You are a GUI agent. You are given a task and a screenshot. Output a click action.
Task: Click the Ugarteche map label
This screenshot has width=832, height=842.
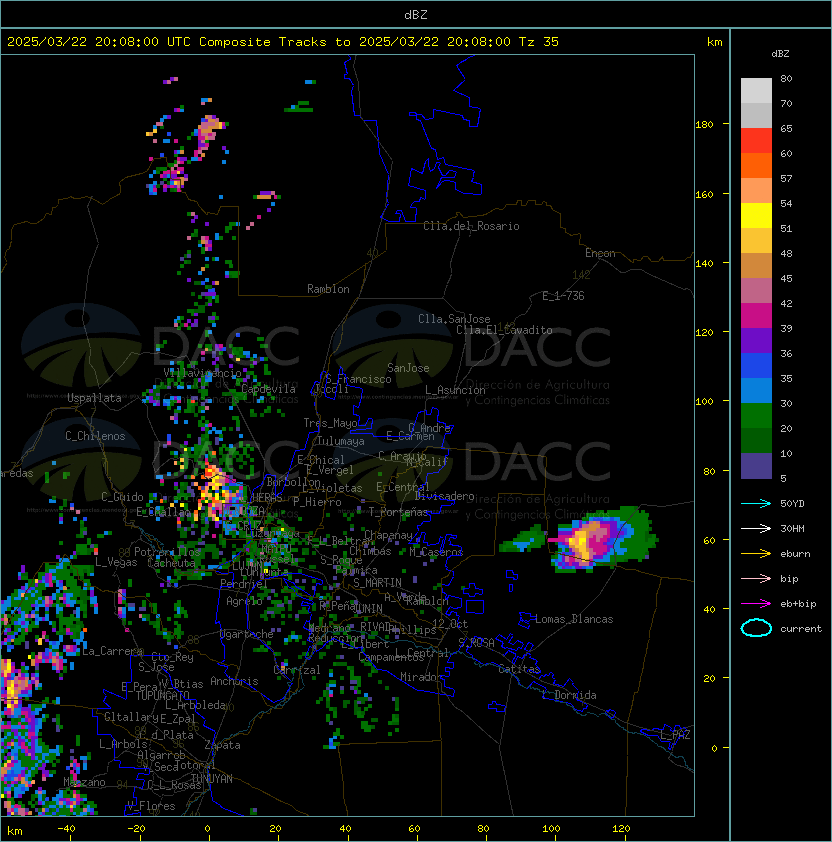pos(247,634)
